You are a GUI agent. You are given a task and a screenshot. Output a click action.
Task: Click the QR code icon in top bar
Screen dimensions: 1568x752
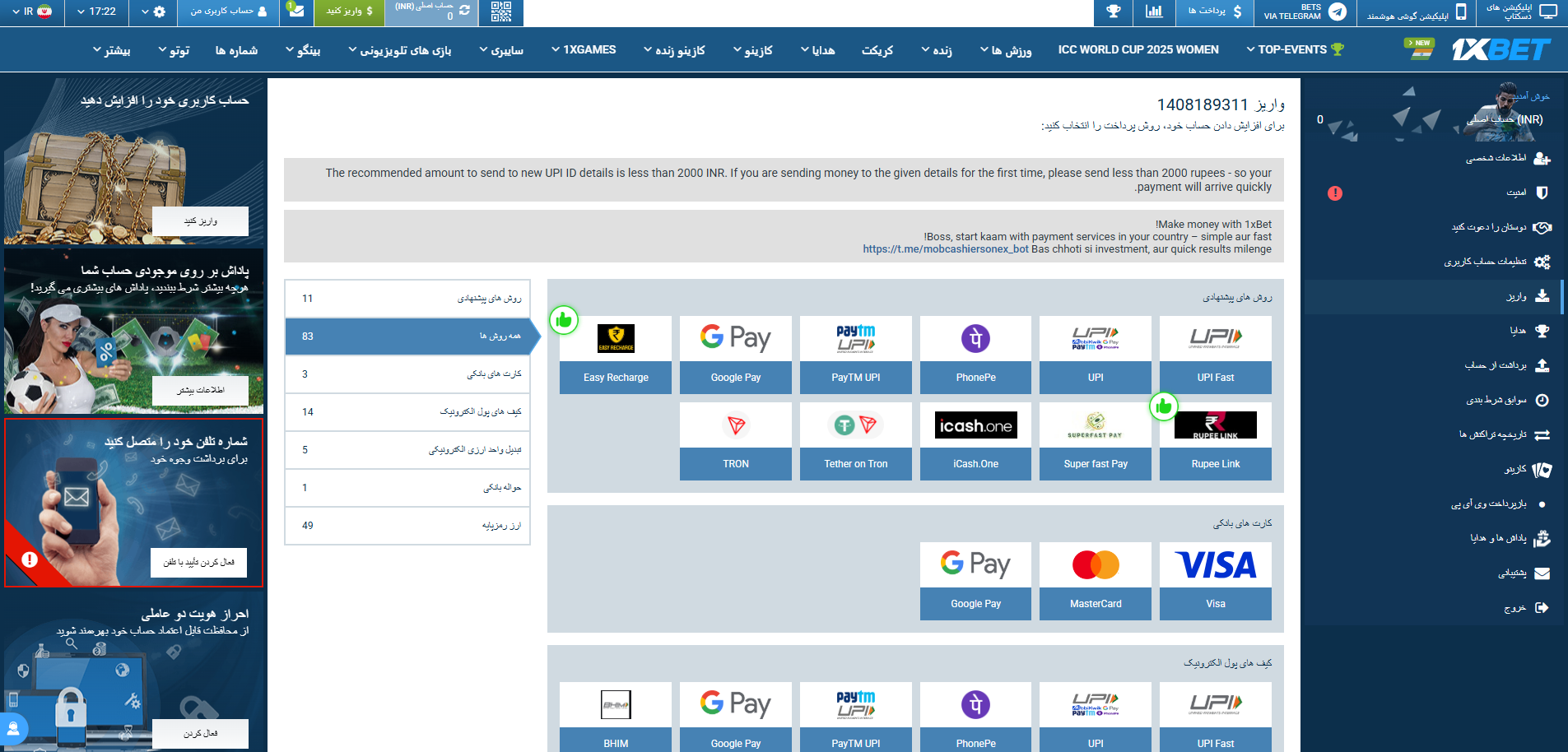(x=500, y=12)
